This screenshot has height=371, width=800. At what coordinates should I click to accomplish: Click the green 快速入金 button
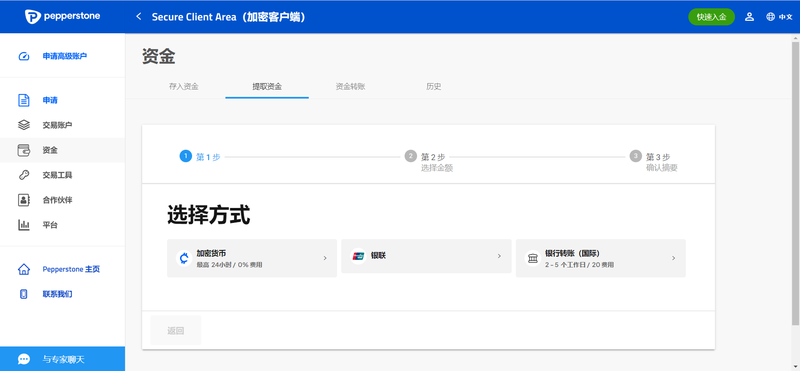[711, 17]
